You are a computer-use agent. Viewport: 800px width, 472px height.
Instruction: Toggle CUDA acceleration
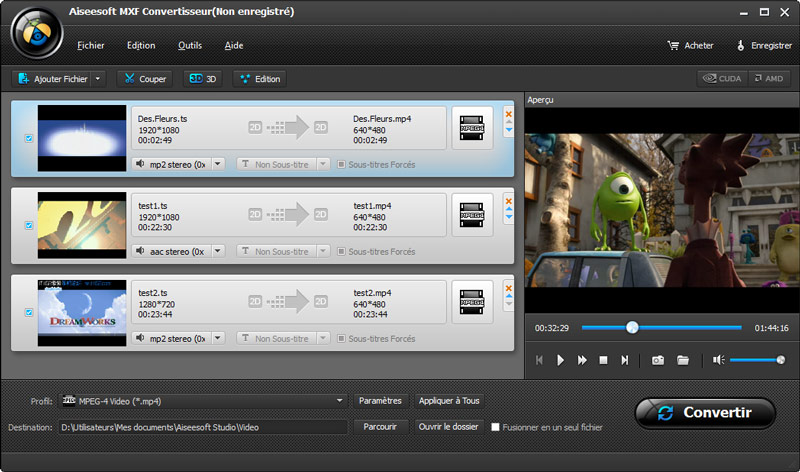tap(722, 79)
